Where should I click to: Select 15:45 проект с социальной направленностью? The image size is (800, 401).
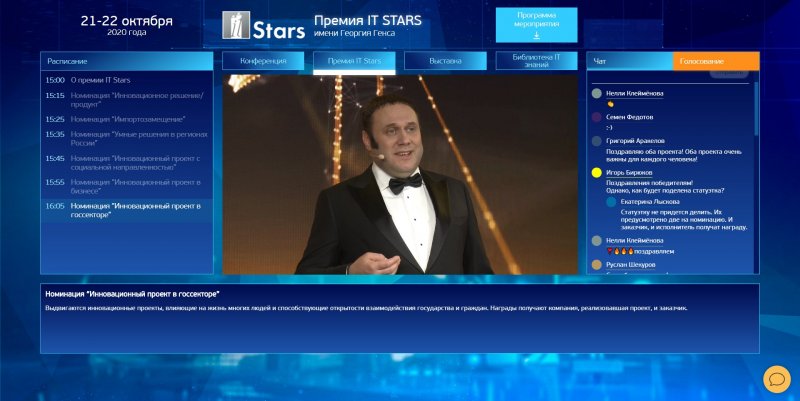pos(127,162)
